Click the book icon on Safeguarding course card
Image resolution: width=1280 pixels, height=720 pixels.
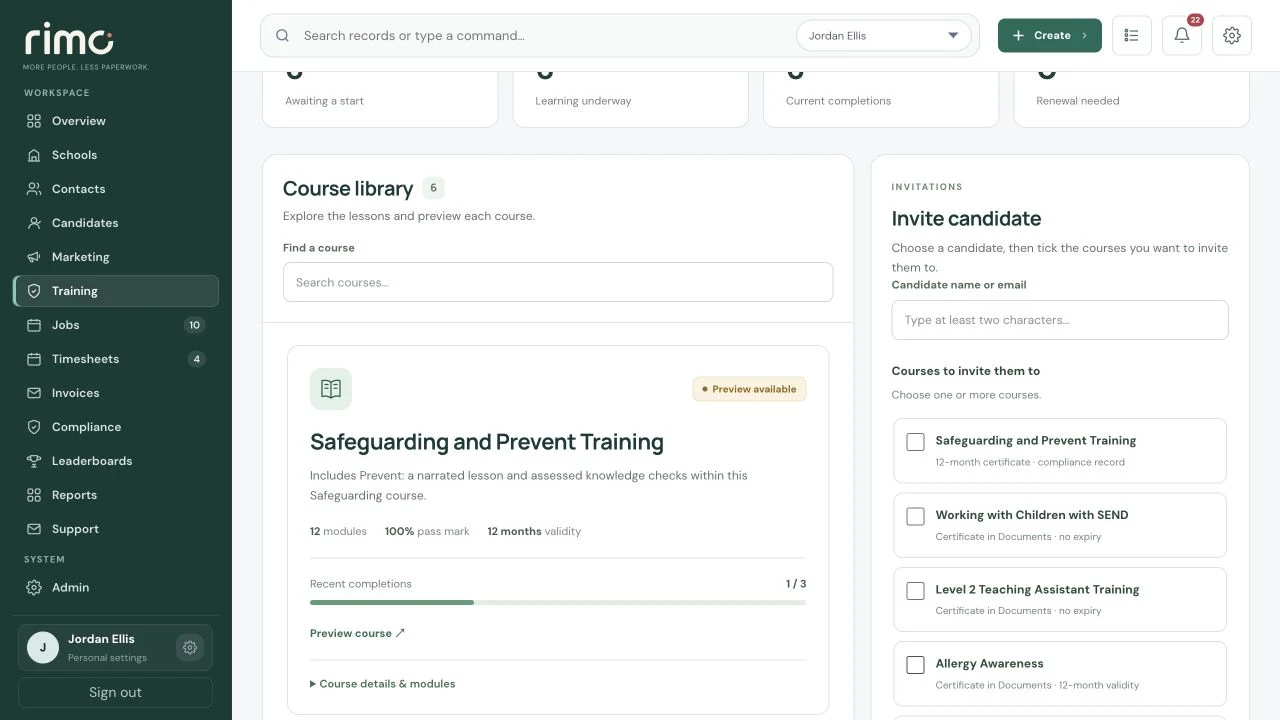(x=331, y=389)
